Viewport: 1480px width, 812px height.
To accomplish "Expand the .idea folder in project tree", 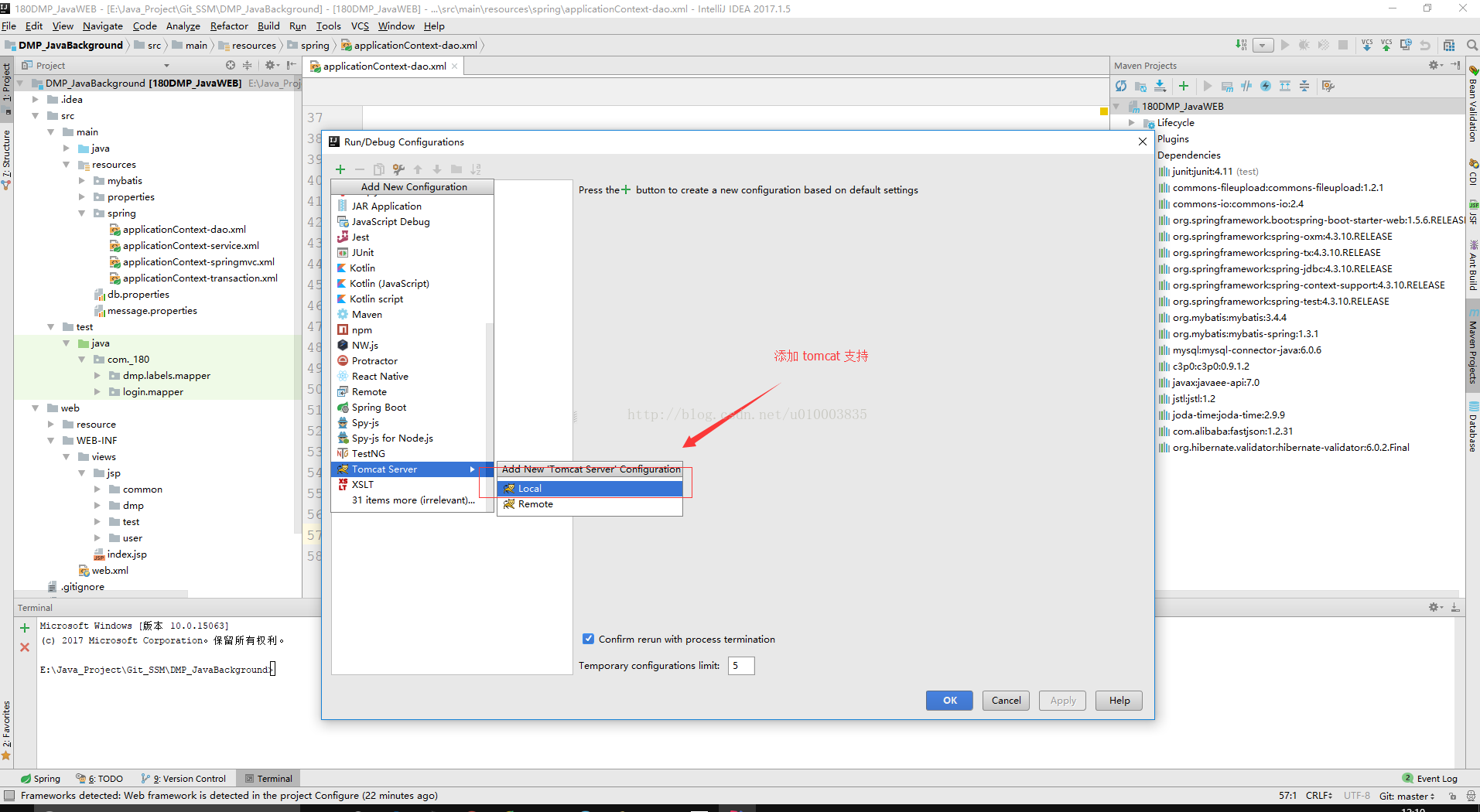I will click(35, 99).
